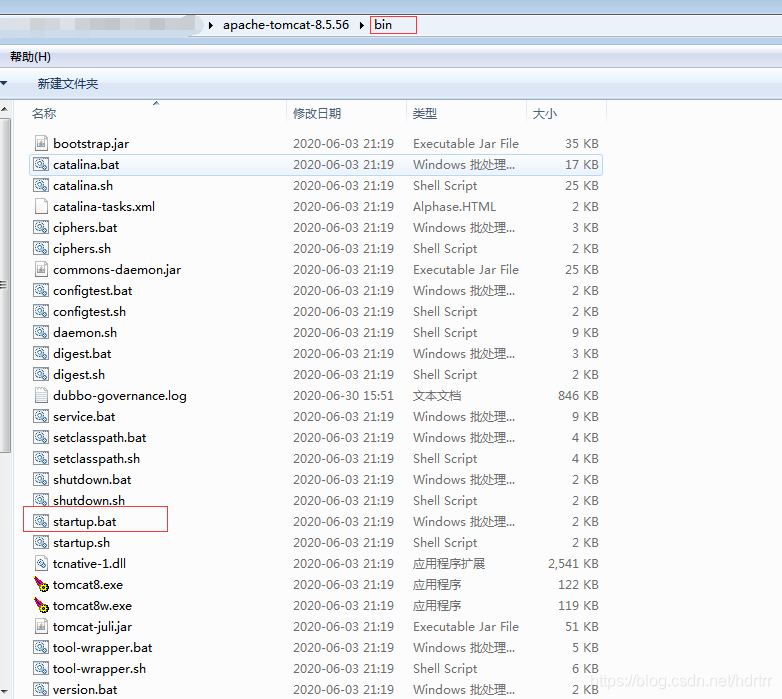Viewport: 782px width, 699px height.
Task: Sort by the 修改日期 column header
Action: point(317,114)
